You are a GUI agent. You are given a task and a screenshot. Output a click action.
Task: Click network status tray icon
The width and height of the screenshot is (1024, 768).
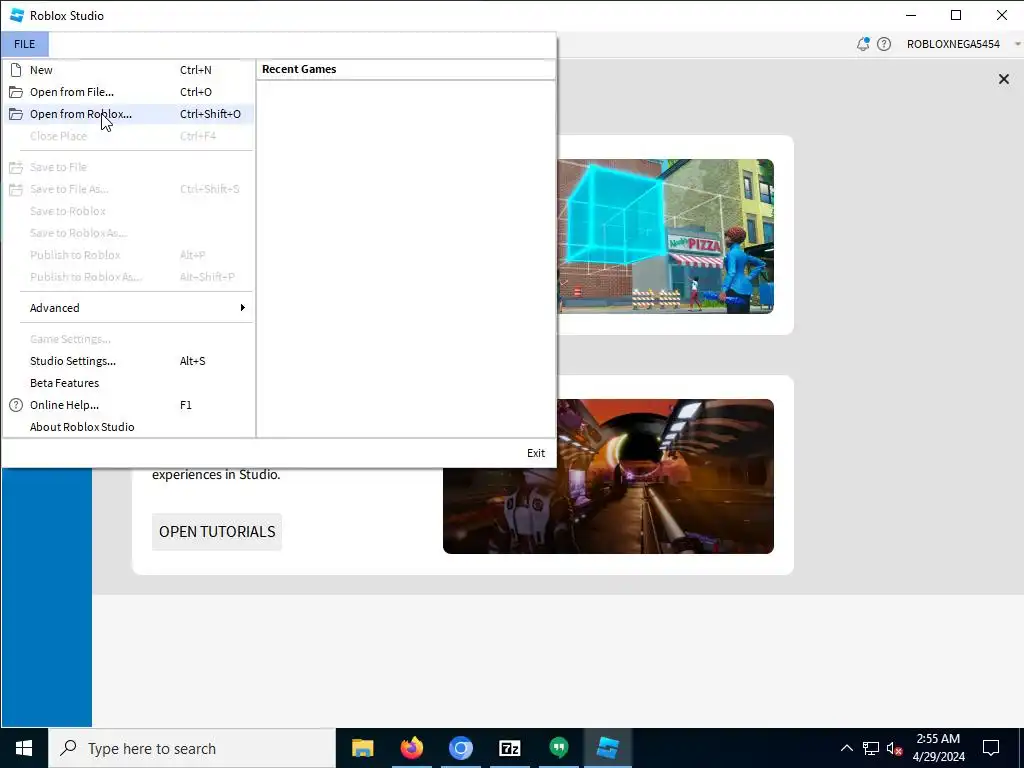[x=871, y=748]
